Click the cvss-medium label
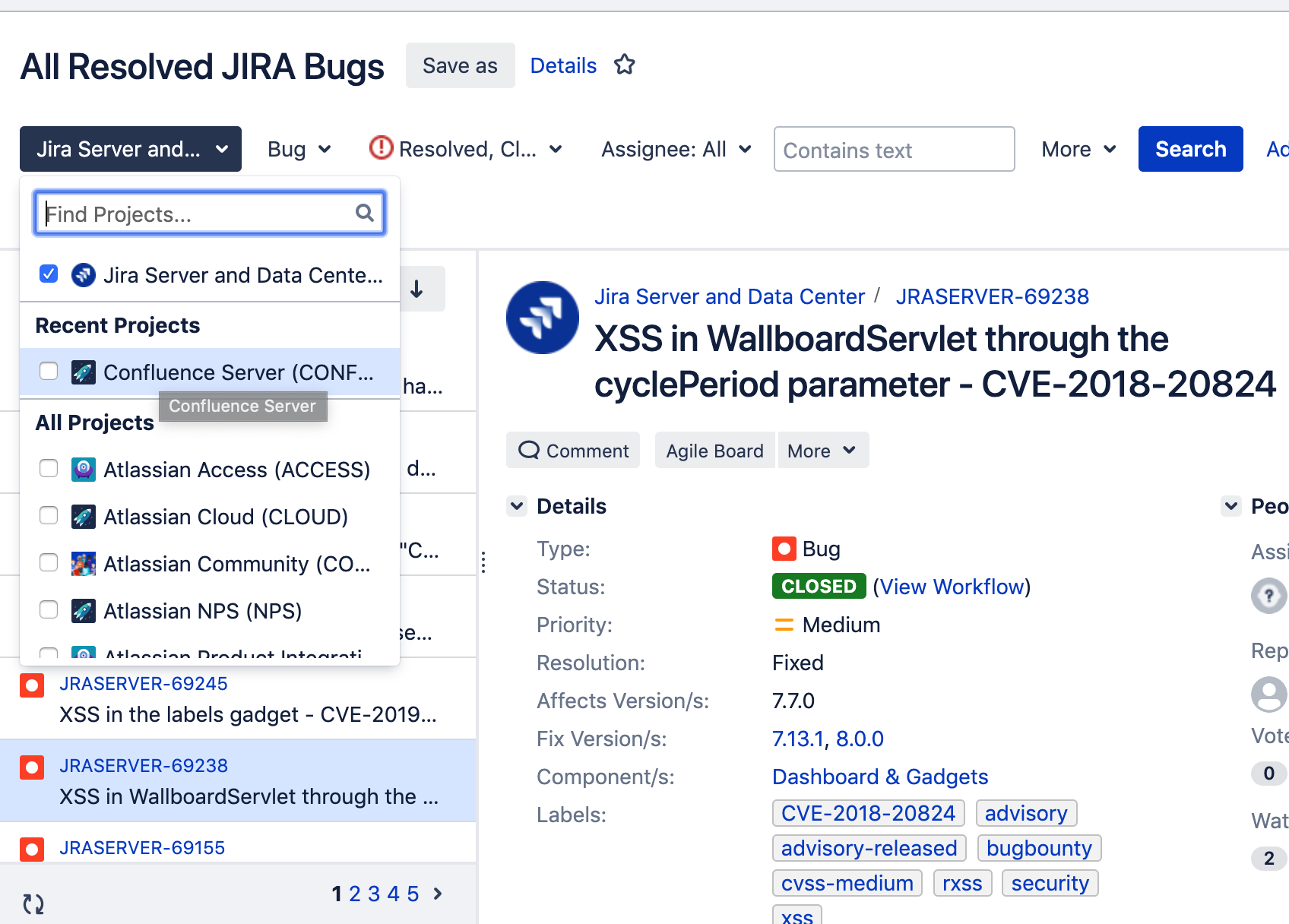Image resolution: width=1289 pixels, height=924 pixels. pyautogui.click(x=847, y=883)
